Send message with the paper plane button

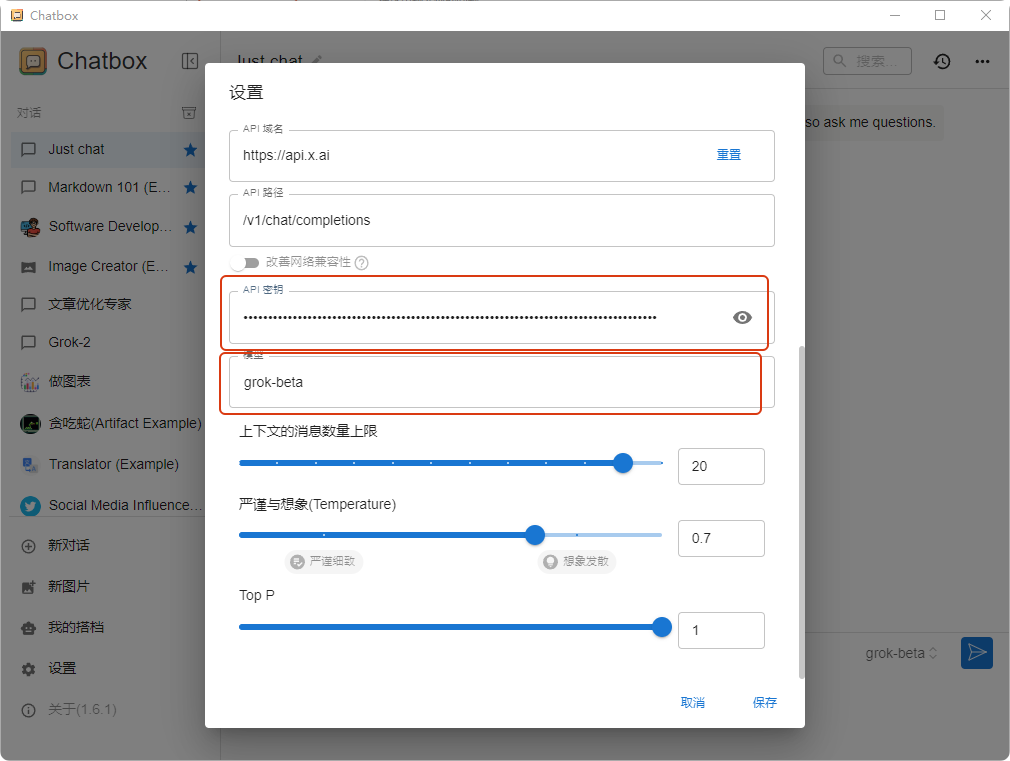(977, 653)
